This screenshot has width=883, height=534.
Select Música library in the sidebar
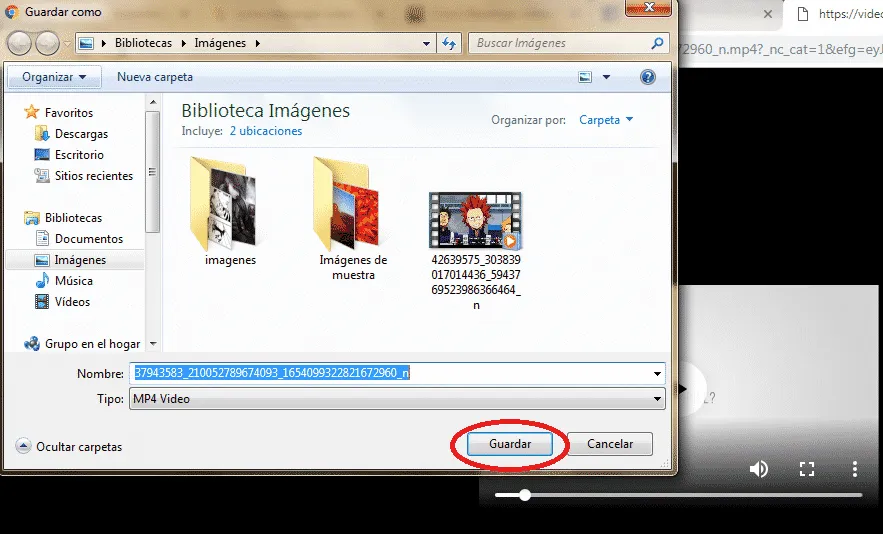[73, 281]
